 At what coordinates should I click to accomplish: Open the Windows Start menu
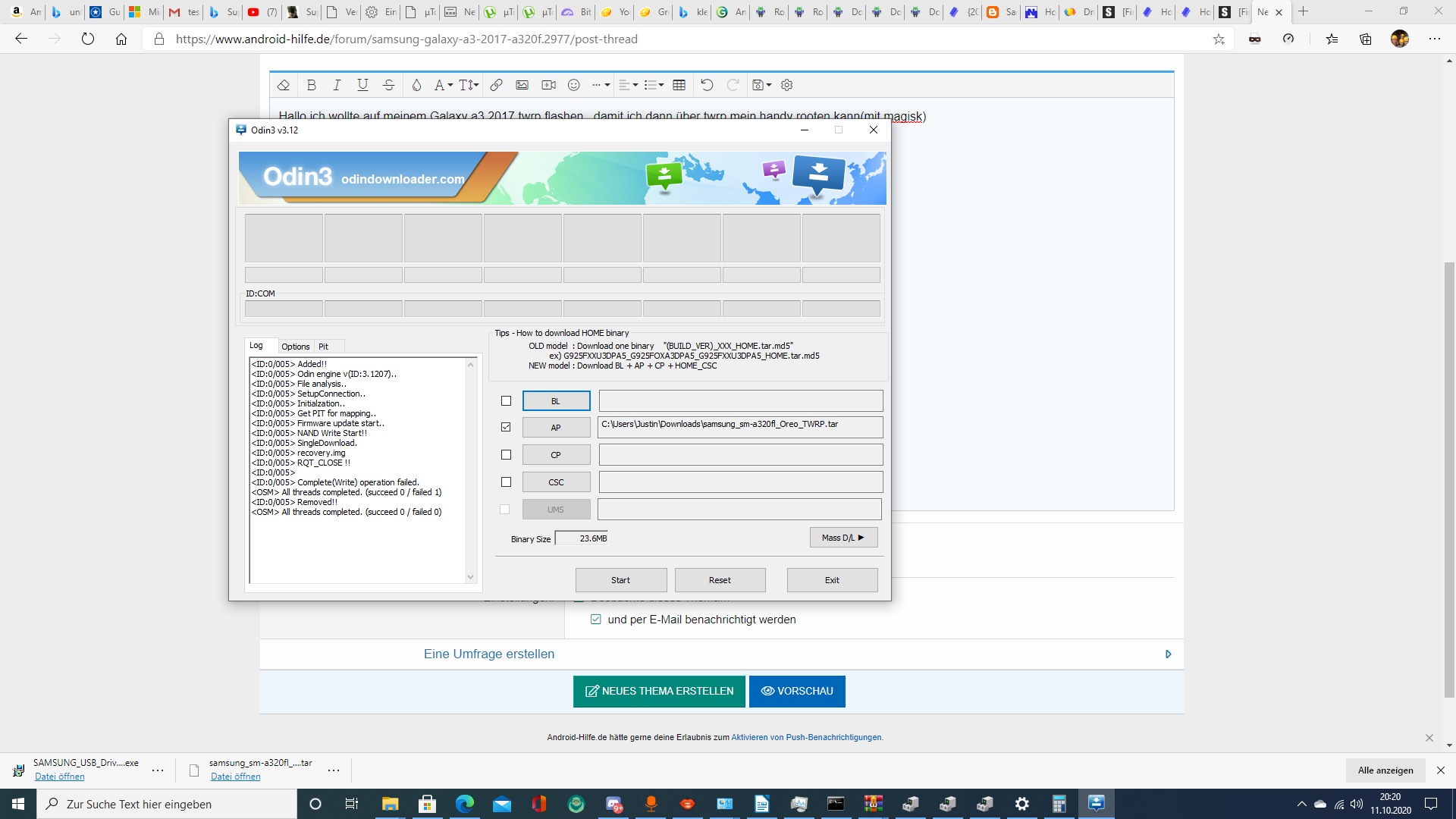pyautogui.click(x=18, y=804)
